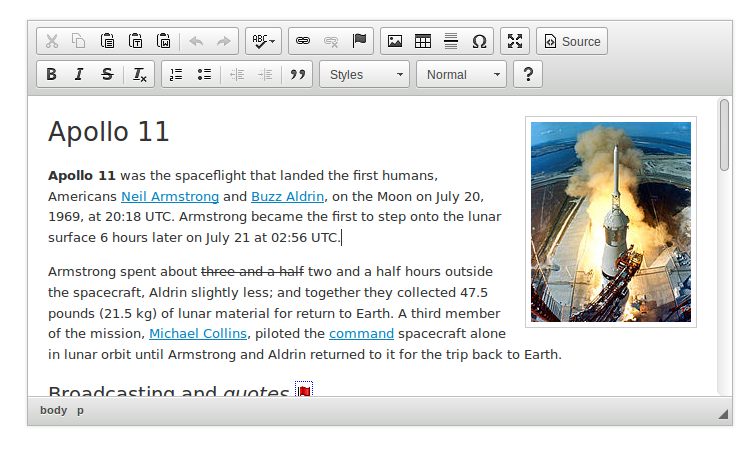Open the Normal paragraph format dropdown
The height and width of the screenshot is (449, 754).
pos(462,75)
